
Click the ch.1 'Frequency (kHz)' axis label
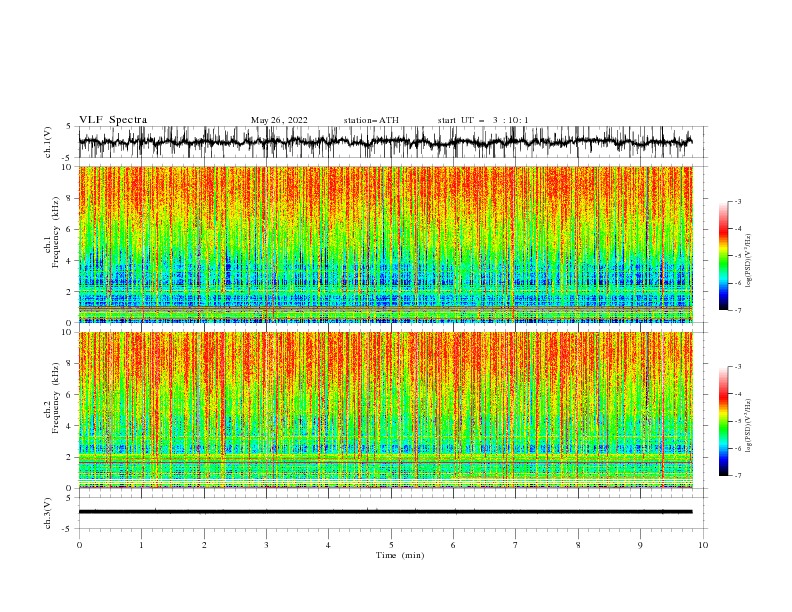click(57, 232)
